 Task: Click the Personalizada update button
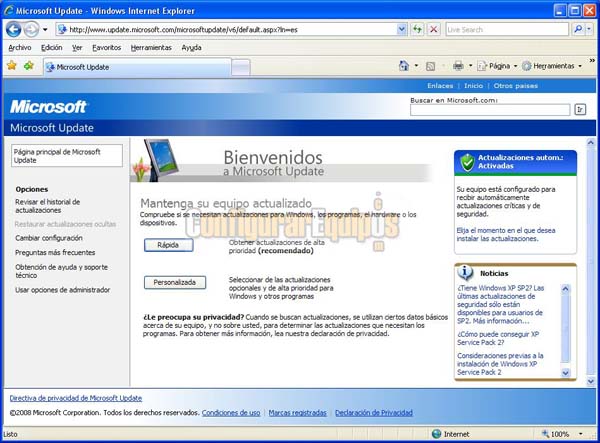(x=175, y=282)
